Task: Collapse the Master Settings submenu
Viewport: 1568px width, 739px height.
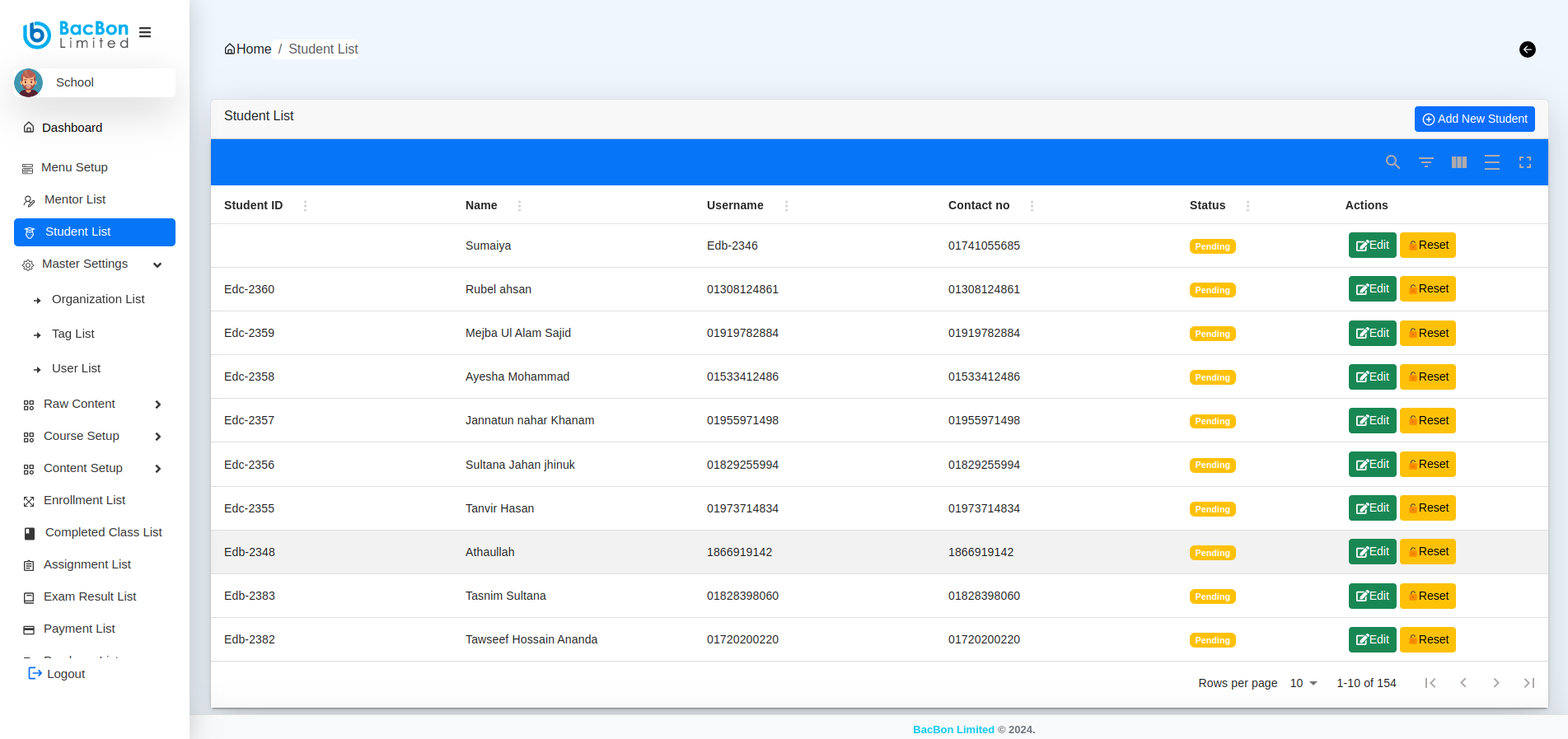Action: tap(157, 264)
